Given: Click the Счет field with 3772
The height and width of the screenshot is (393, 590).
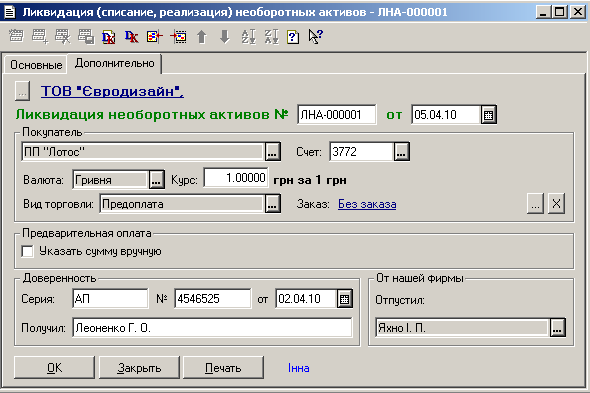Looking at the screenshot, I should [362, 152].
